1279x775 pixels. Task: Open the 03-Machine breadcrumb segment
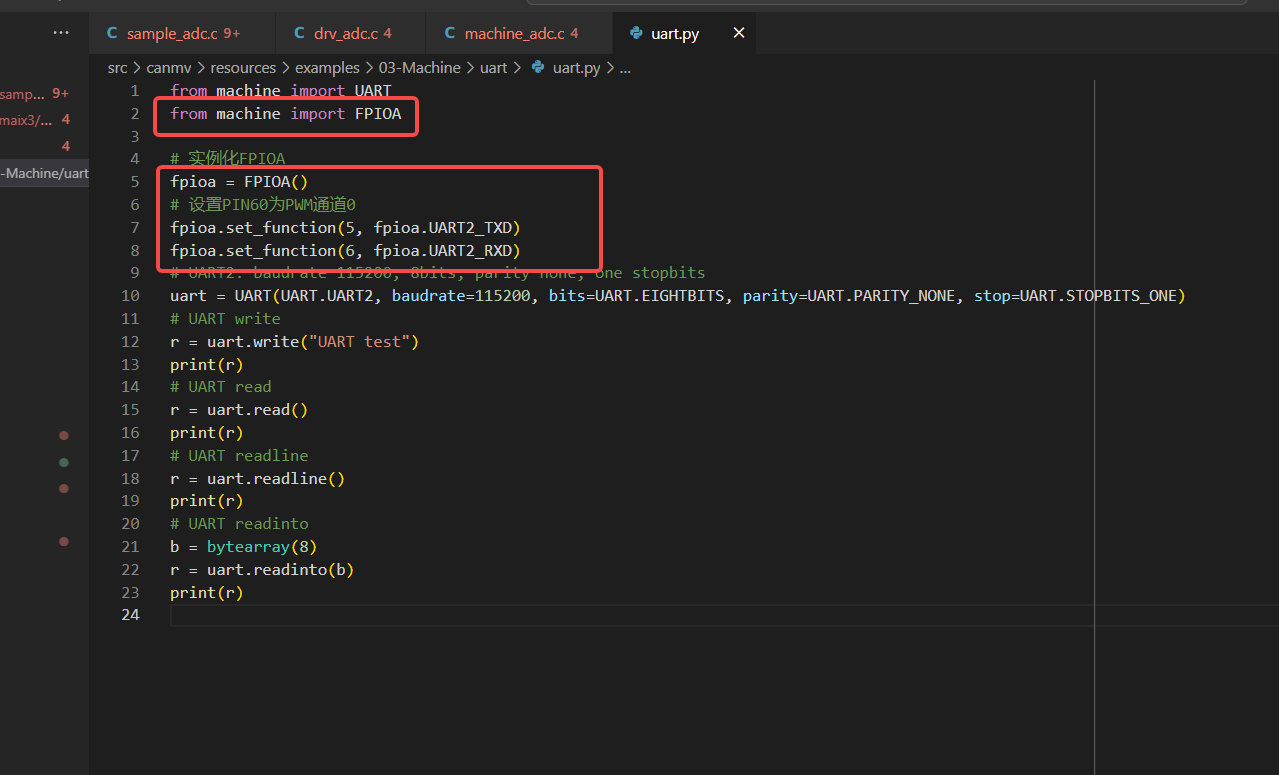pyautogui.click(x=419, y=68)
